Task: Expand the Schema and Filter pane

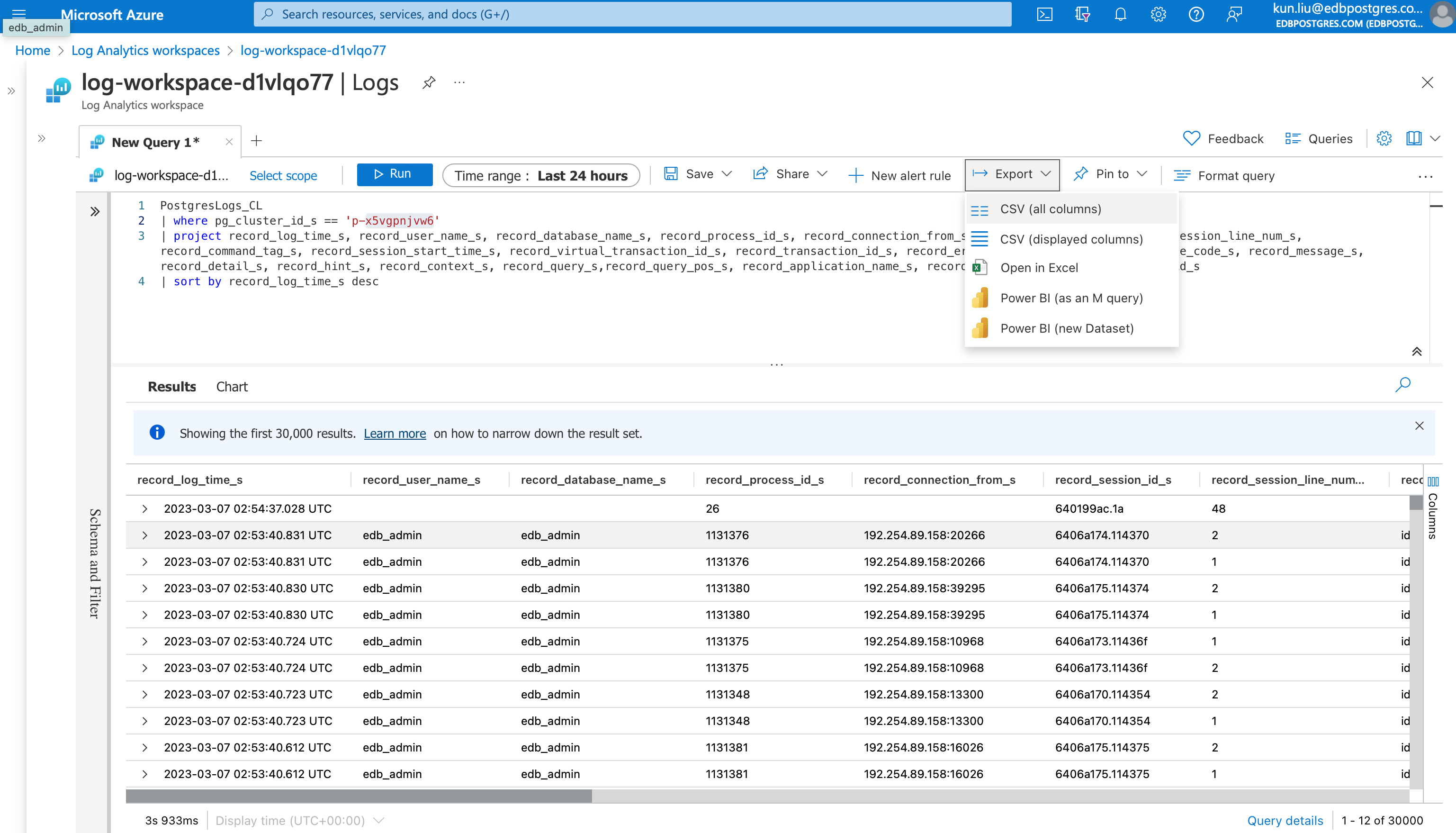Action: pos(95,212)
